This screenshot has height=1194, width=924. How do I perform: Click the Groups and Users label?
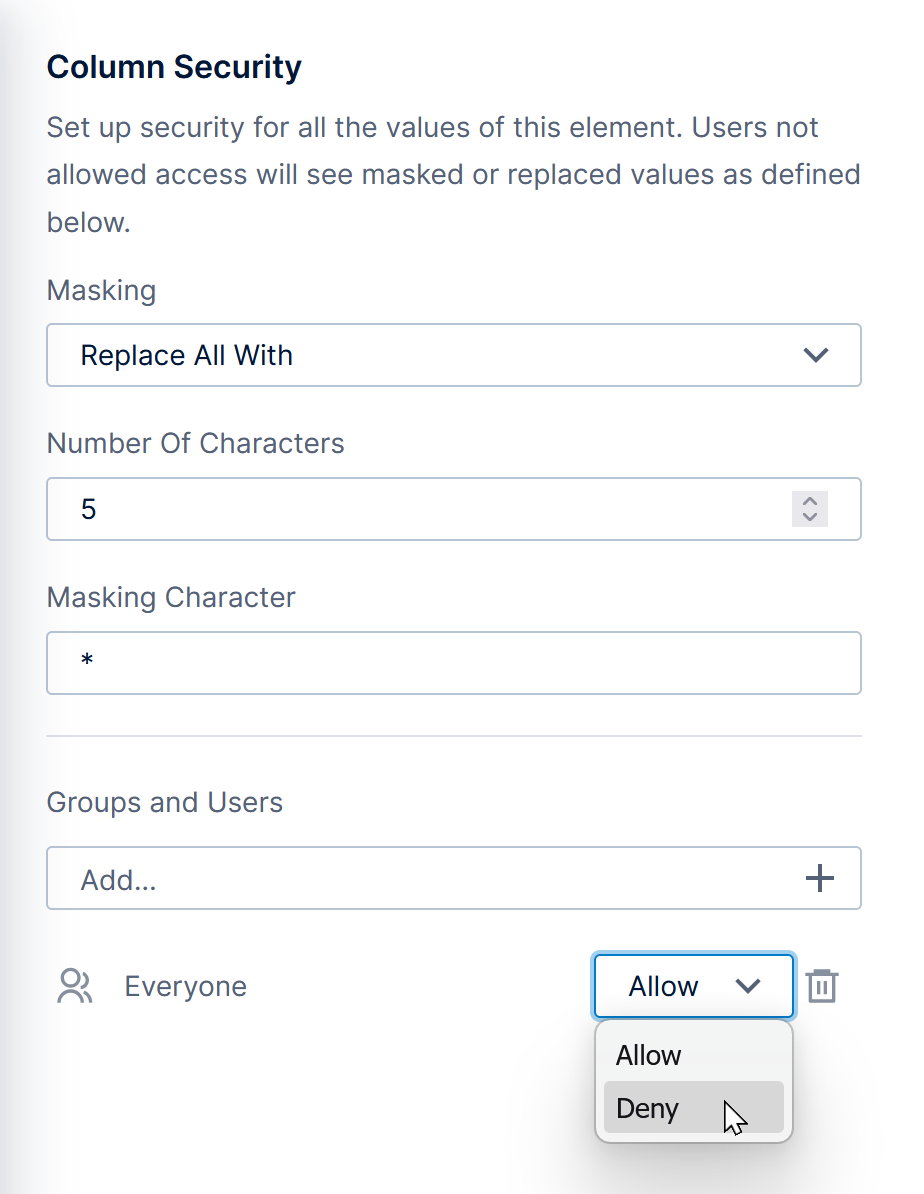[165, 802]
